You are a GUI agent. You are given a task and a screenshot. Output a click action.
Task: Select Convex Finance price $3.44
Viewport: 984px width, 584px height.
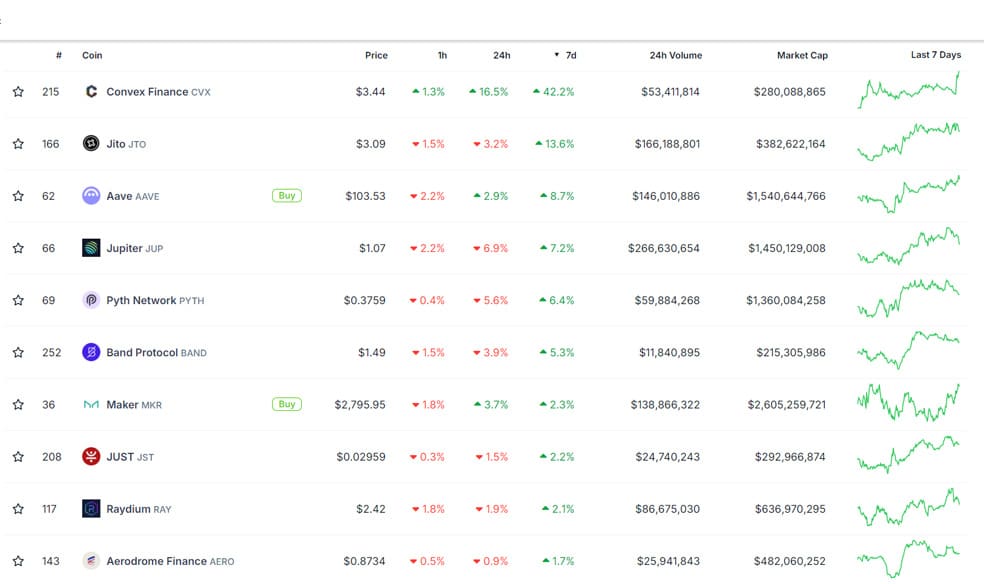coord(370,92)
